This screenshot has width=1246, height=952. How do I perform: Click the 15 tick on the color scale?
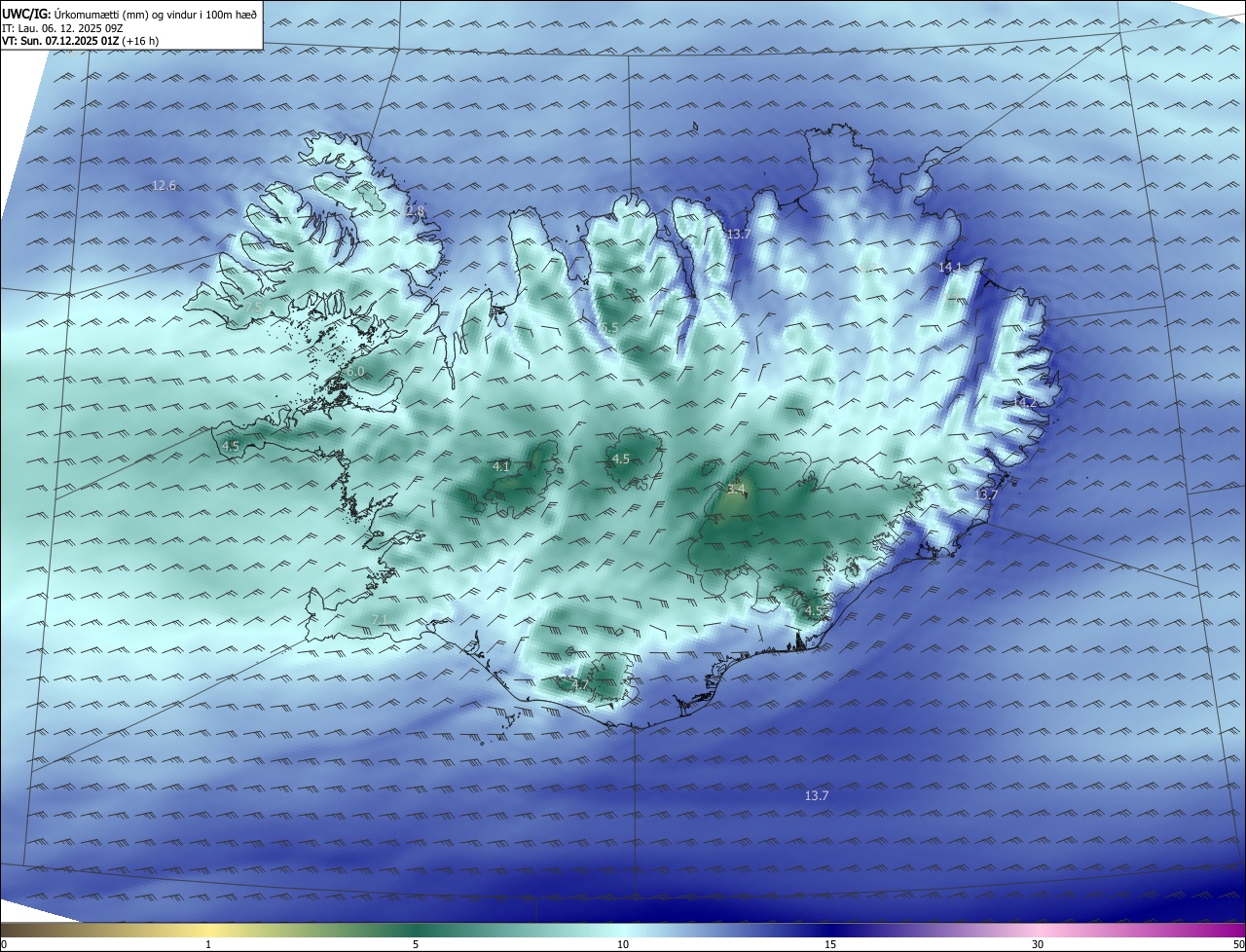(x=830, y=944)
